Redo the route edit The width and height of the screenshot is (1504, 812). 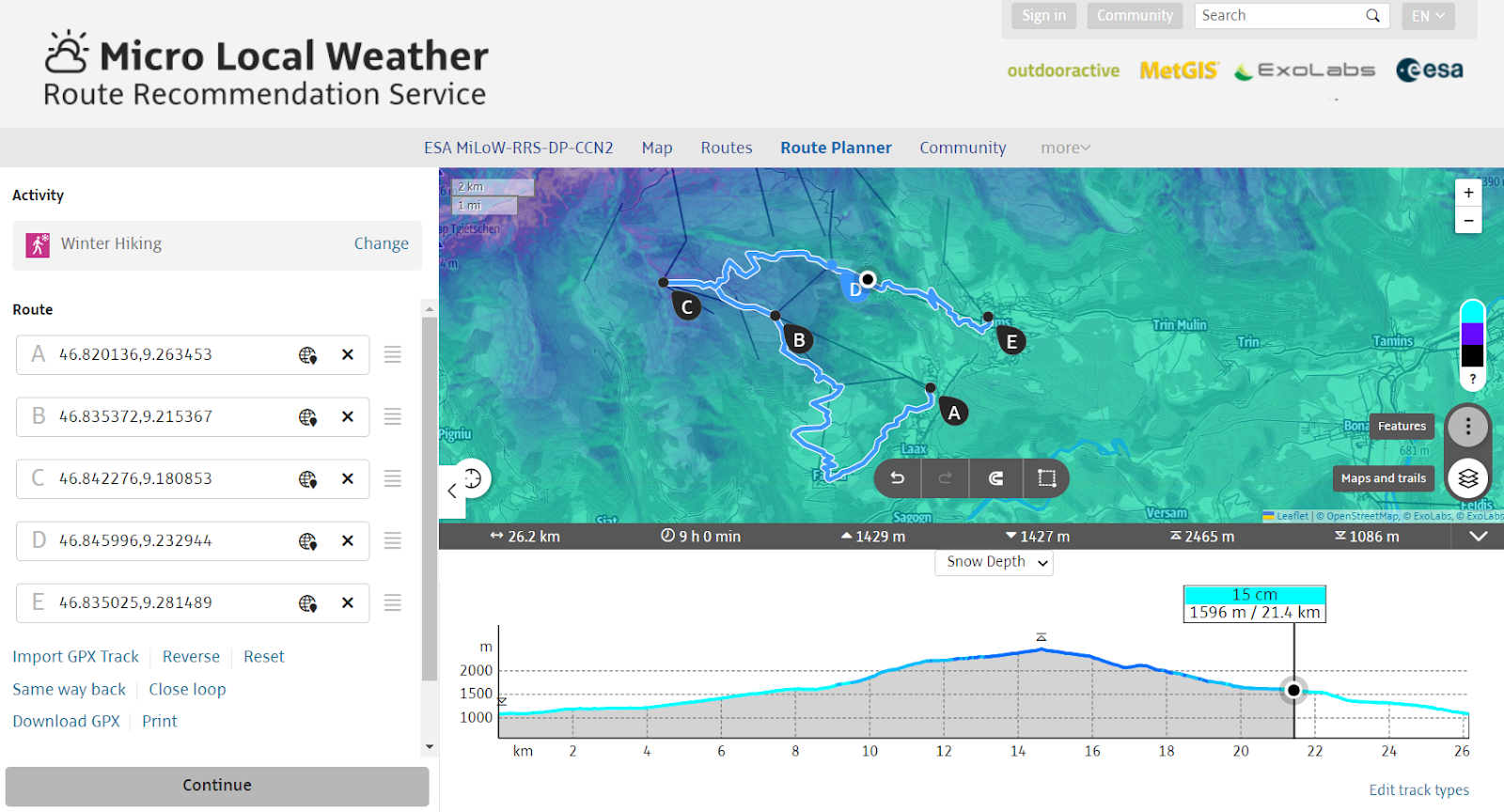(x=946, y=478)
